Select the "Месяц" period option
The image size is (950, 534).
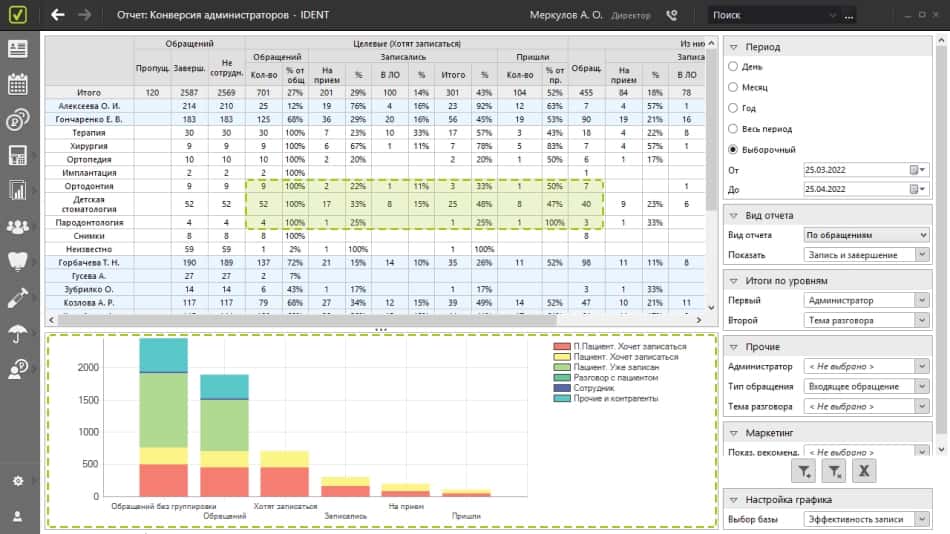[x=734, y=87]
